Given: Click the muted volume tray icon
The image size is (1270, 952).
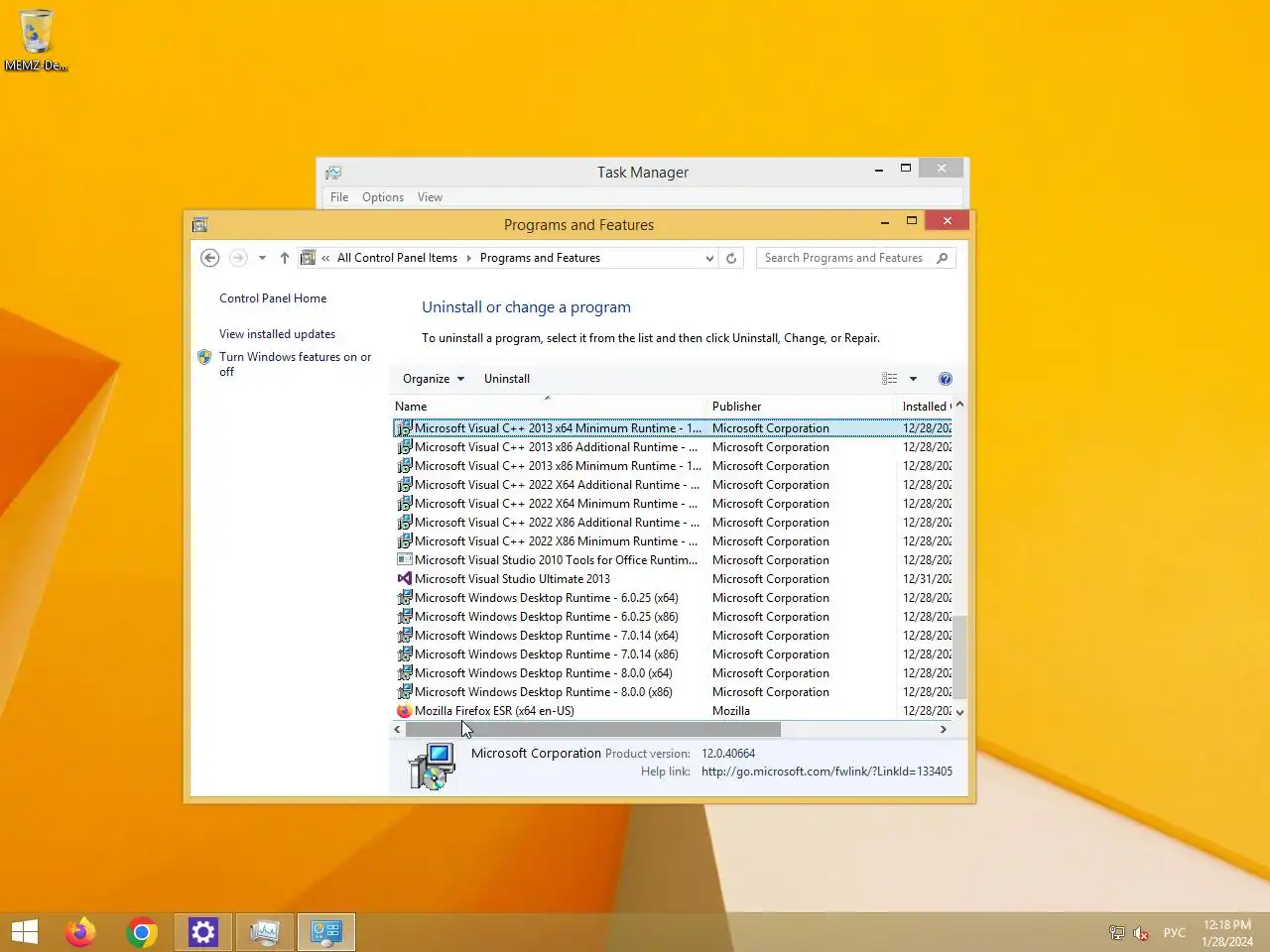Looking at the screenshot, I should pos(1141,933).
